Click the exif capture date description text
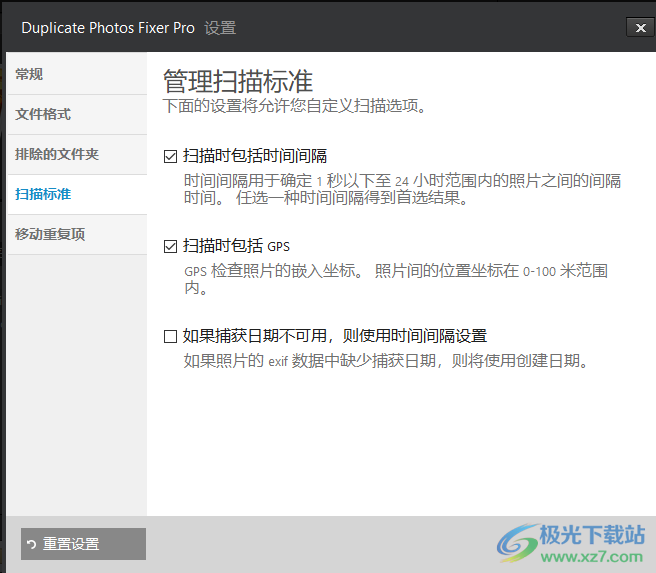The image size is (656, 573). [x=386, y=361]
